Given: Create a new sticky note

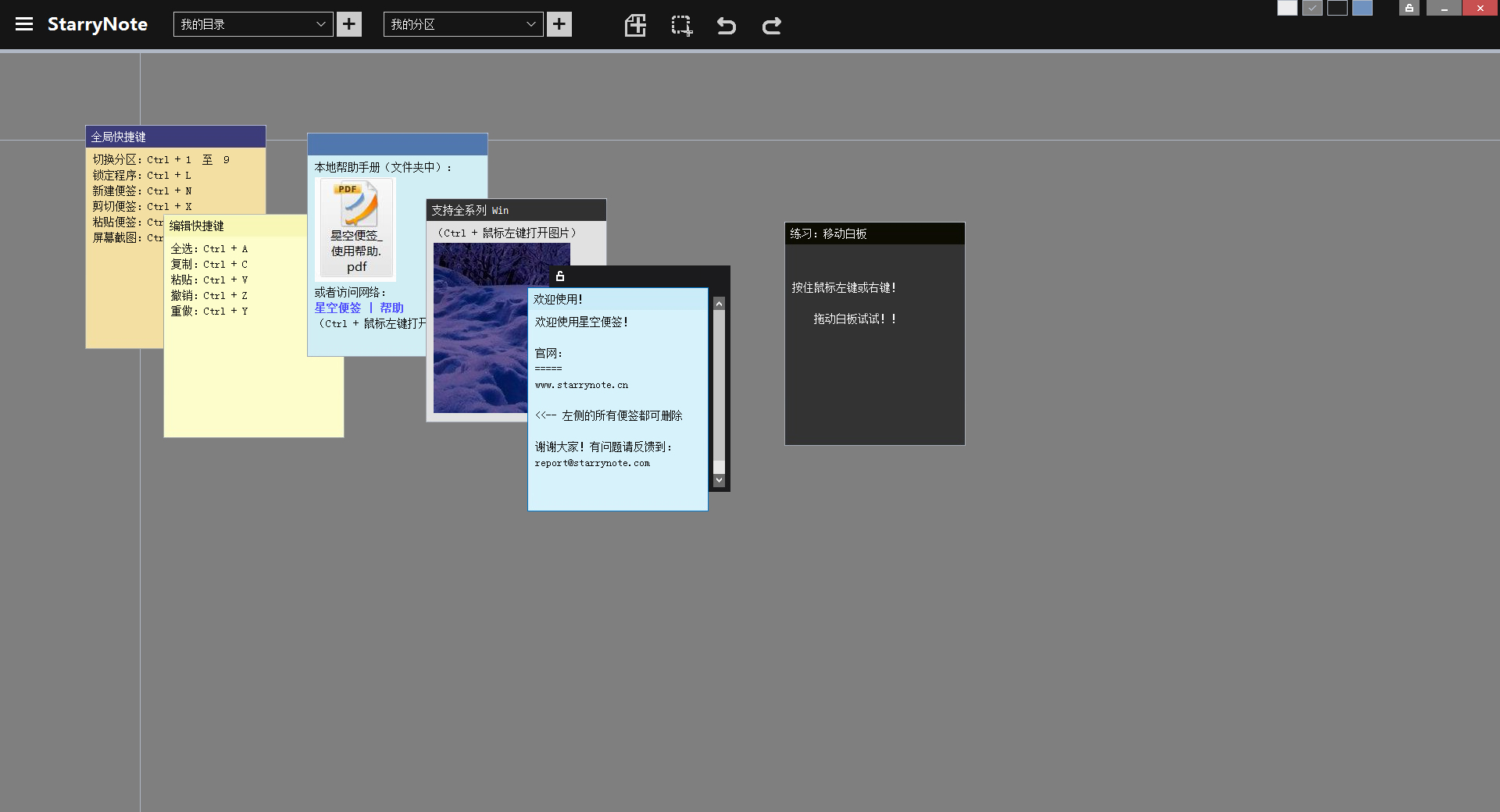Looking at the screenshot, I should point(635,25).
